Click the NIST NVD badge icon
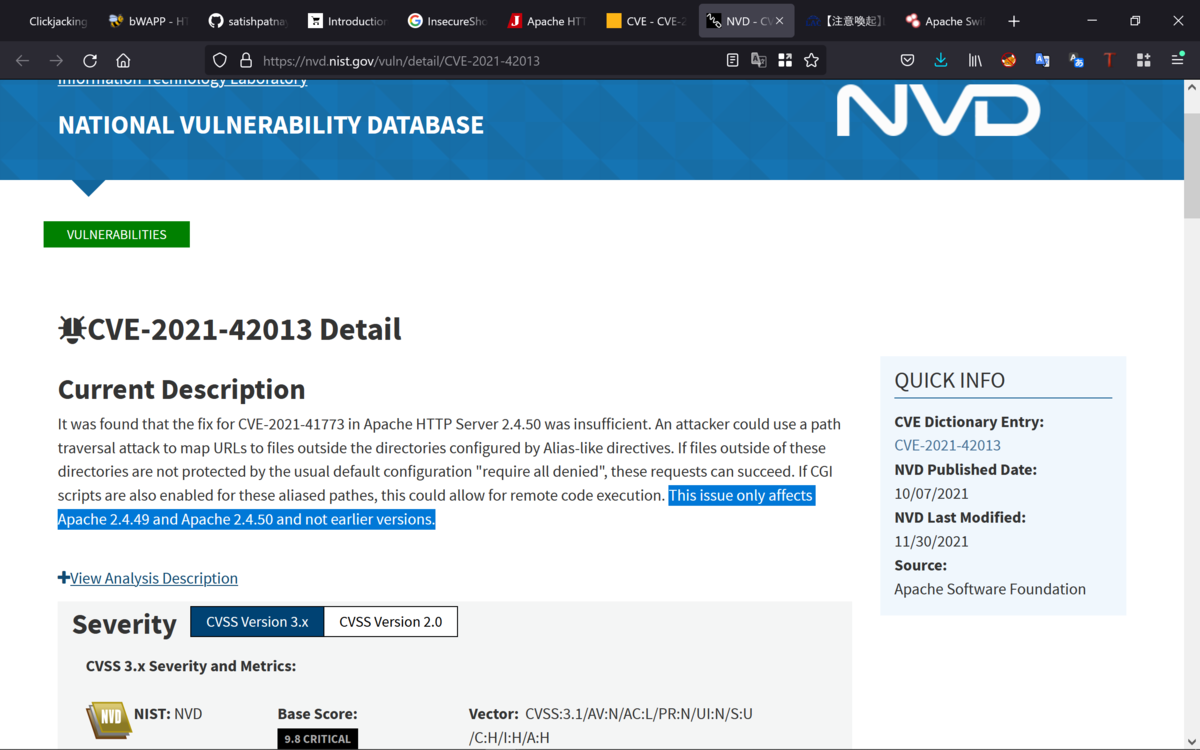The height and width of the screenshot is (750, 1200). click(x=108, y=719)
